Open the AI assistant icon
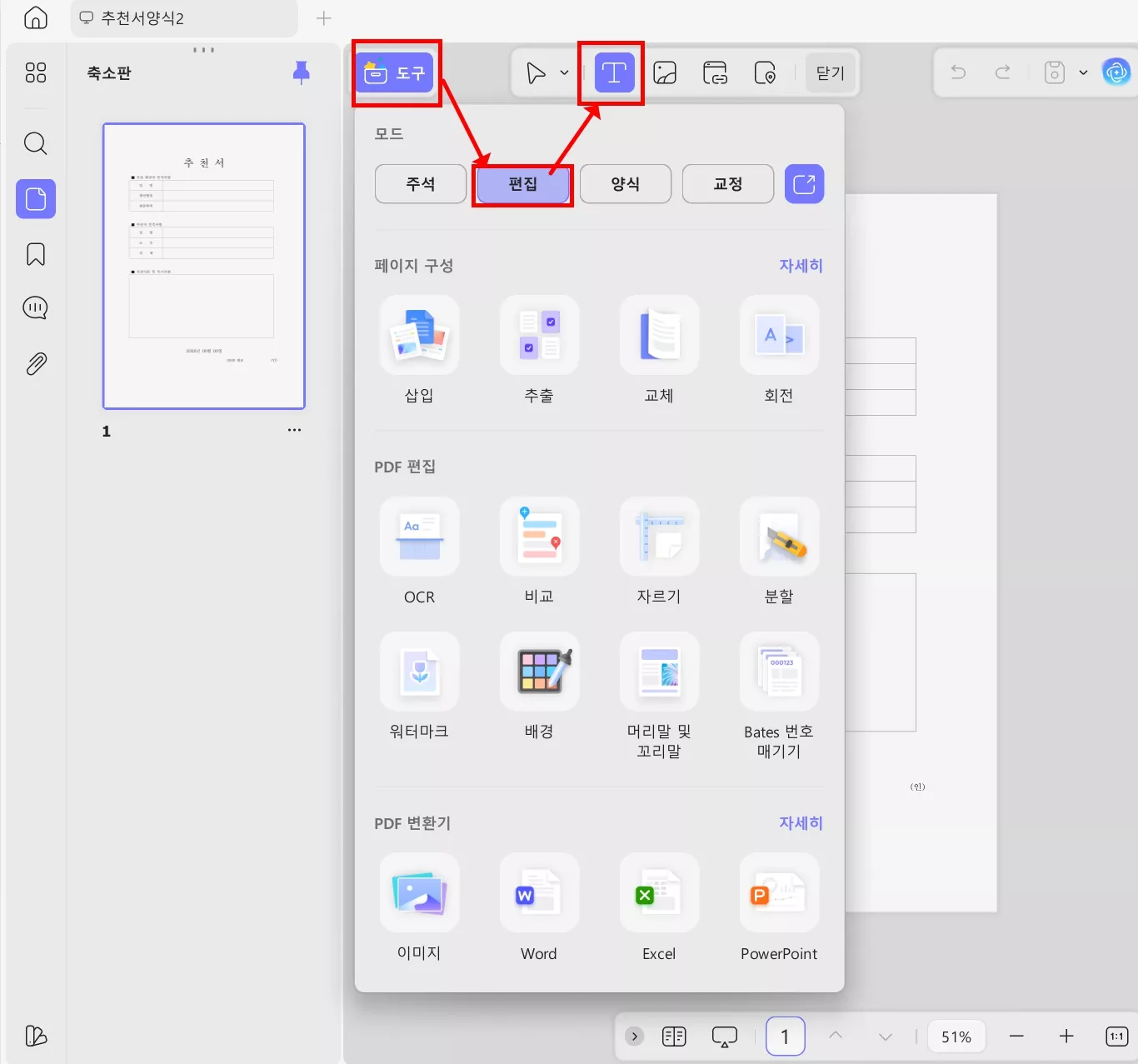The width and height of the screenshot is (1138, 1064). pos(1116,72)
